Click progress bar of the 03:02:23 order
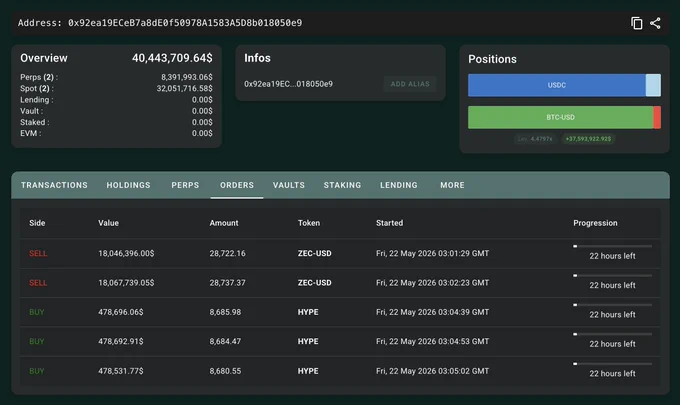Viewport: 680px width, 405px height. (x=612, y=275)
